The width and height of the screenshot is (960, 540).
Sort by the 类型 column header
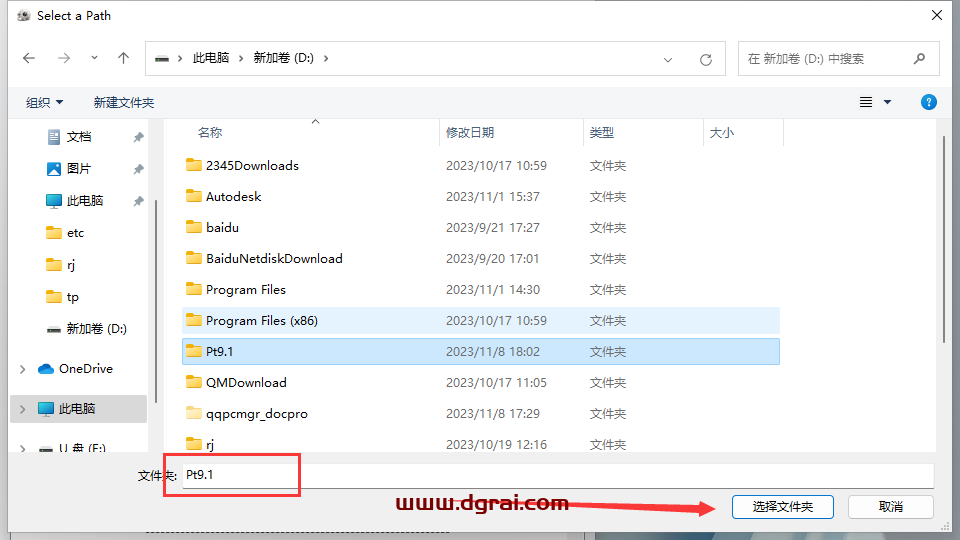click(601, 133)
